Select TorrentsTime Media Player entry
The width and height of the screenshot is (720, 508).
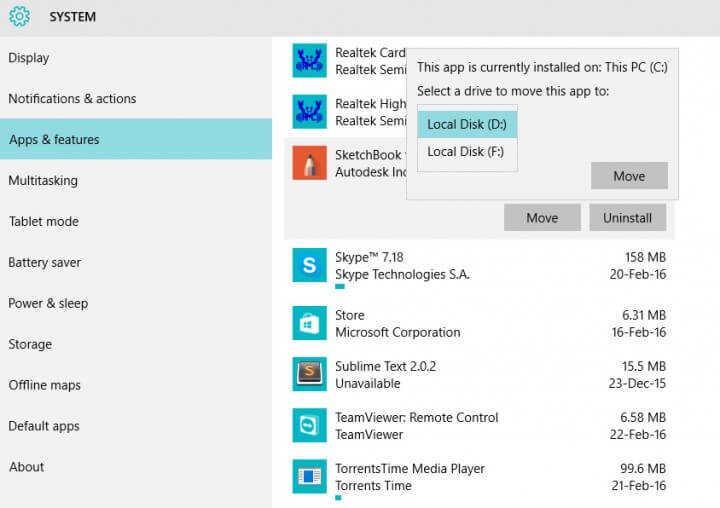point(479,478)
